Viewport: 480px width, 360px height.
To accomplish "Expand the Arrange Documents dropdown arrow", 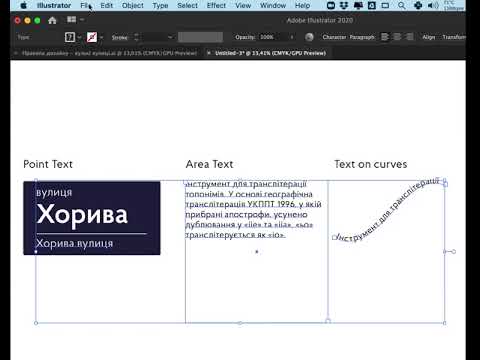I will [x=82, y=20].
